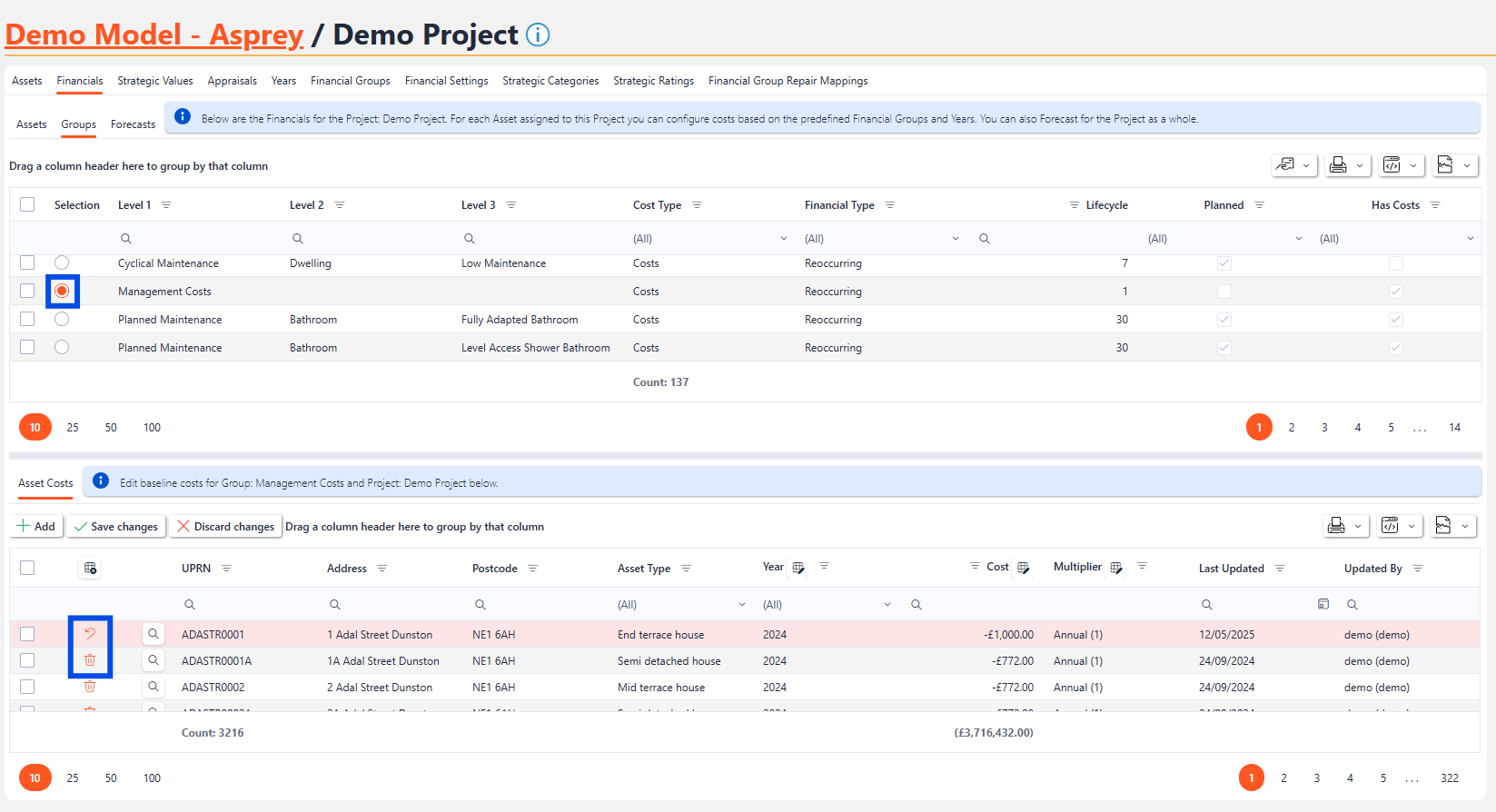Open the Cost Type filter dropdown

(783, 239)
